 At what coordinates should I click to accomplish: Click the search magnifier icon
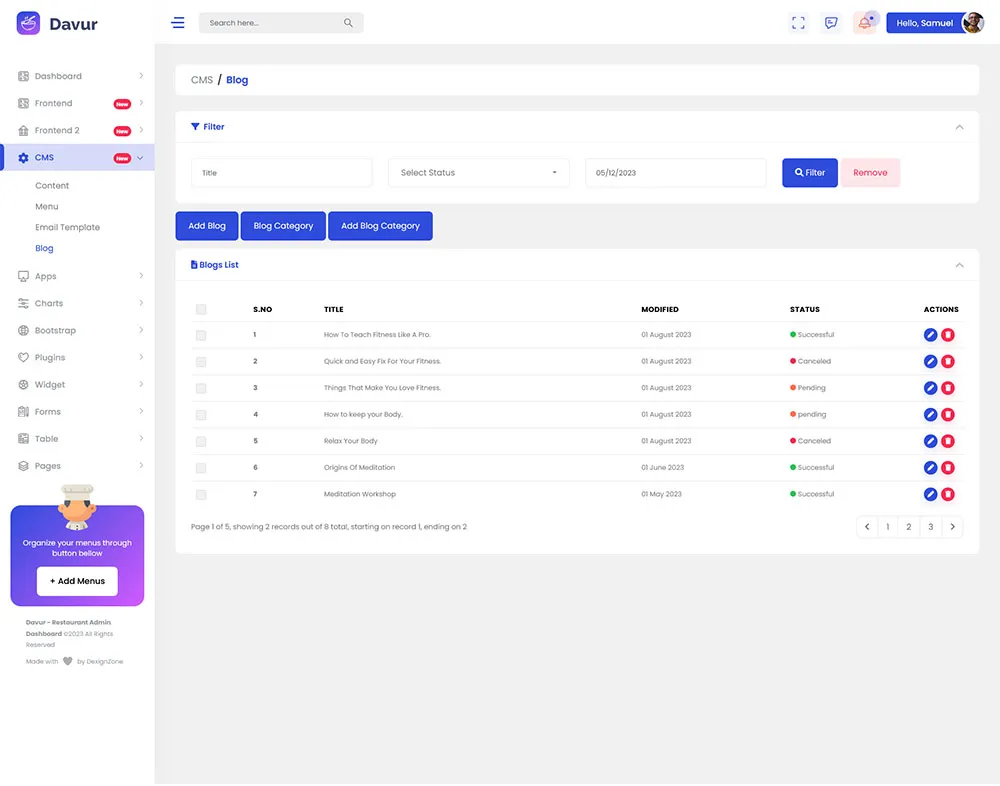click(x=348, y=23)
